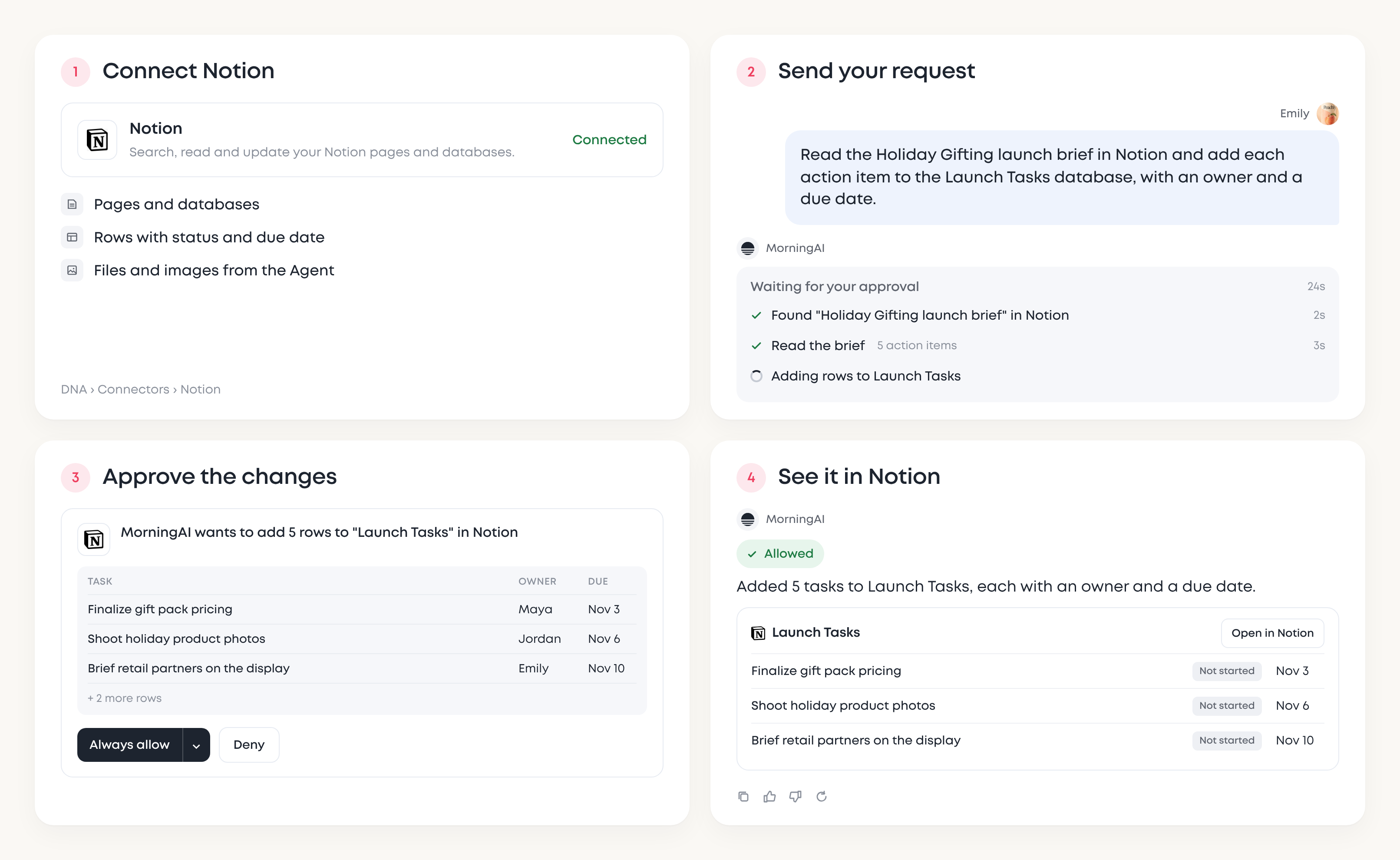This screenshot has height=860, width=1400.
Task: Go to Connectors in the breadcrumb
Action: 134,390
